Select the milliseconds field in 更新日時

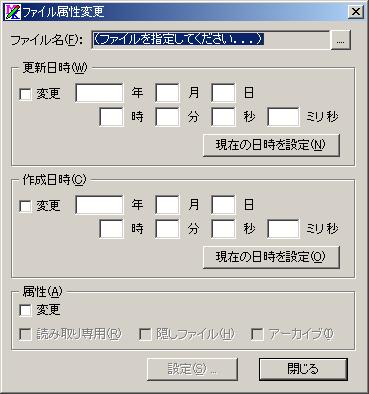pos(283,117)
